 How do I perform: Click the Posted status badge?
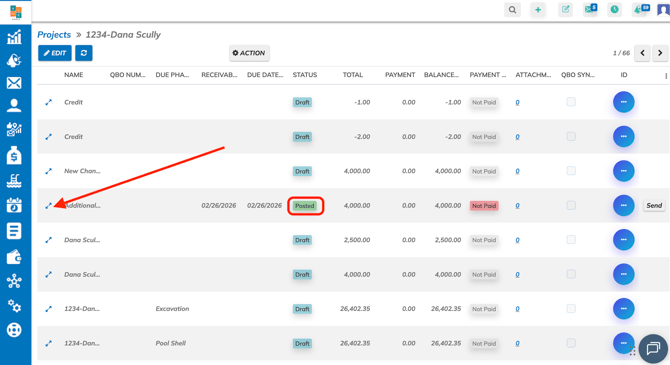point(305,206)
